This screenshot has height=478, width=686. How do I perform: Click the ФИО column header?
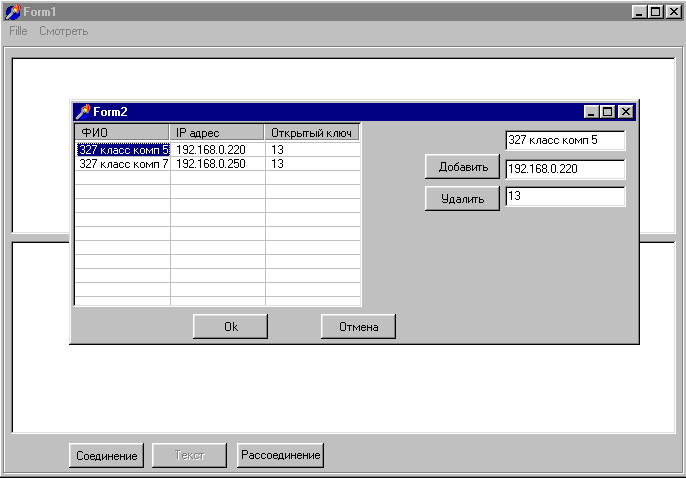click(122, 132)
